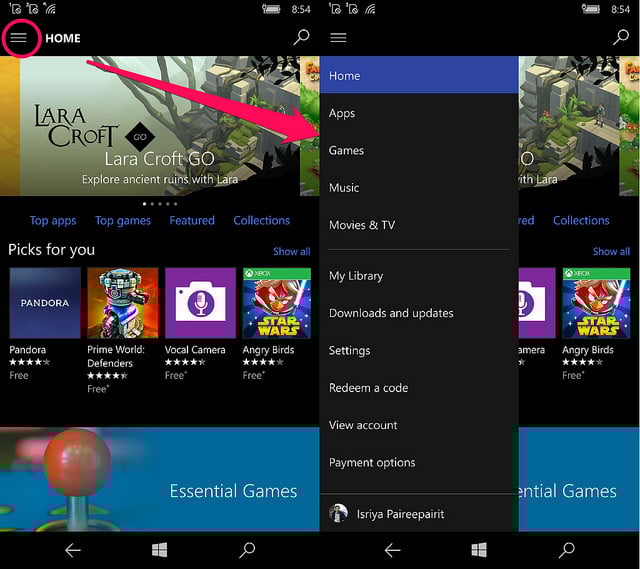Tap bottom search key on right phone

coord(567,550)
